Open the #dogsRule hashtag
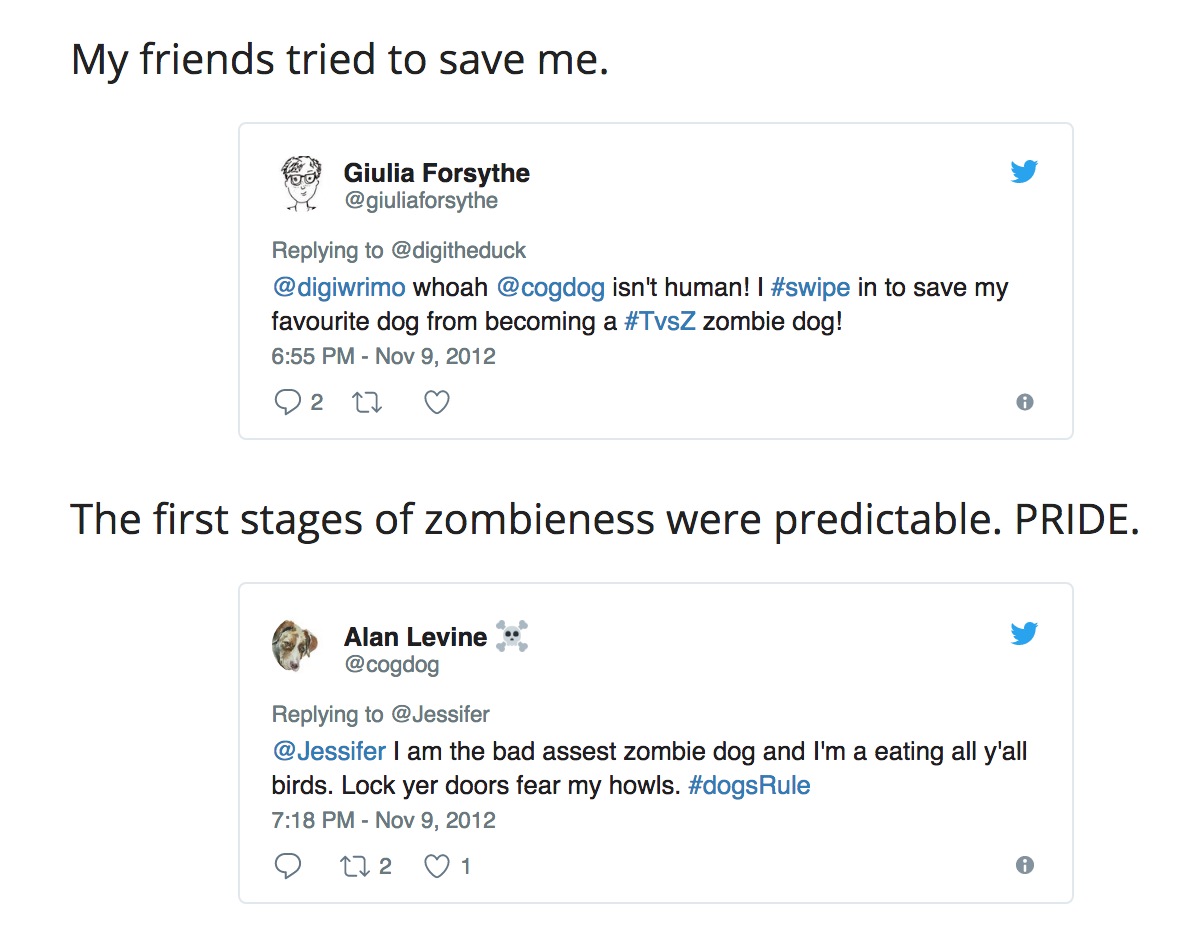Screen dimensions: 1192x942 749,785
